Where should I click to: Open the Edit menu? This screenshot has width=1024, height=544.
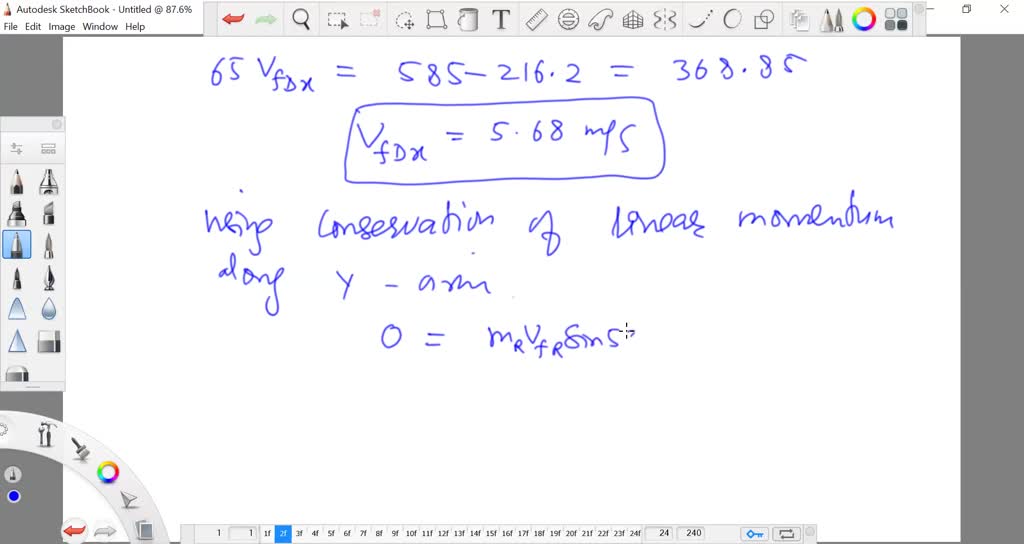(33, 27)
